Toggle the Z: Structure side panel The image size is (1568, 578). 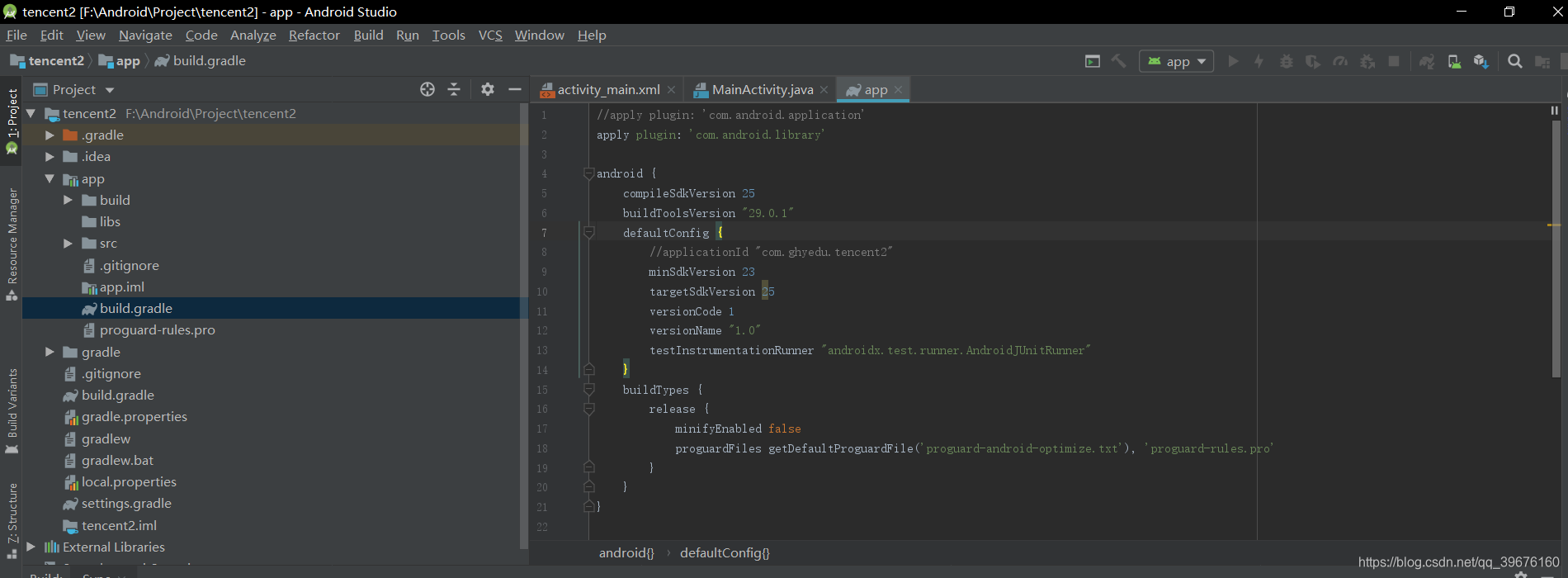click(12, 521)
